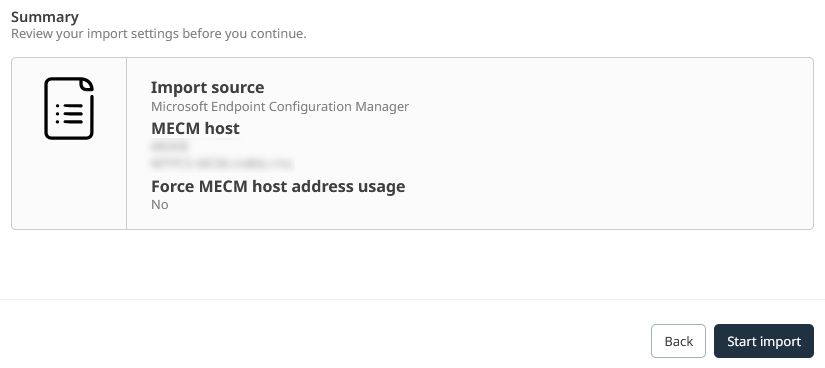Screen dimensions: 825x368
Task: Click the document list icon in summary card
Action: click(x=69, y=108)
